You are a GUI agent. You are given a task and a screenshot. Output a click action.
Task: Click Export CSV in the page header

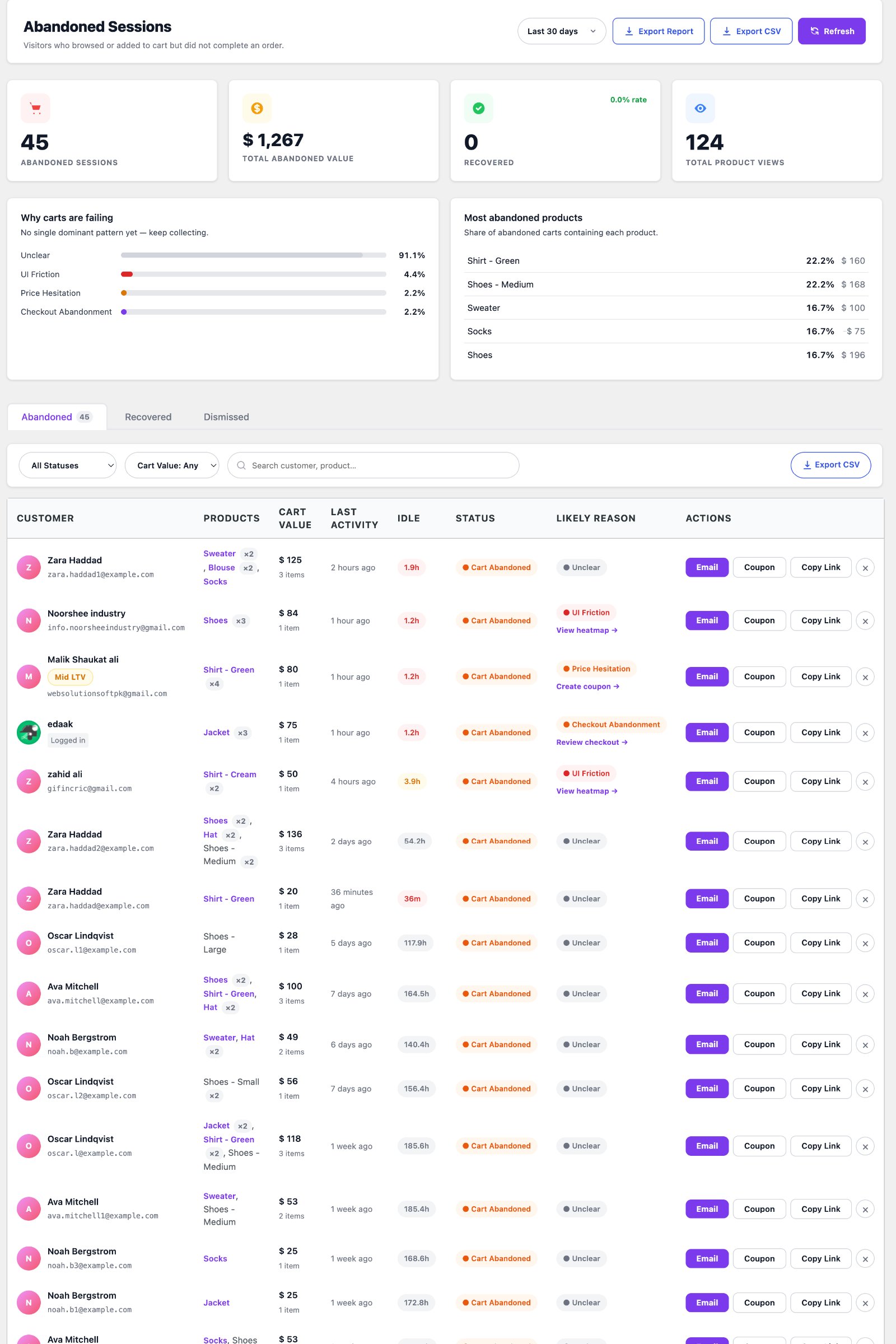point(751,31)
